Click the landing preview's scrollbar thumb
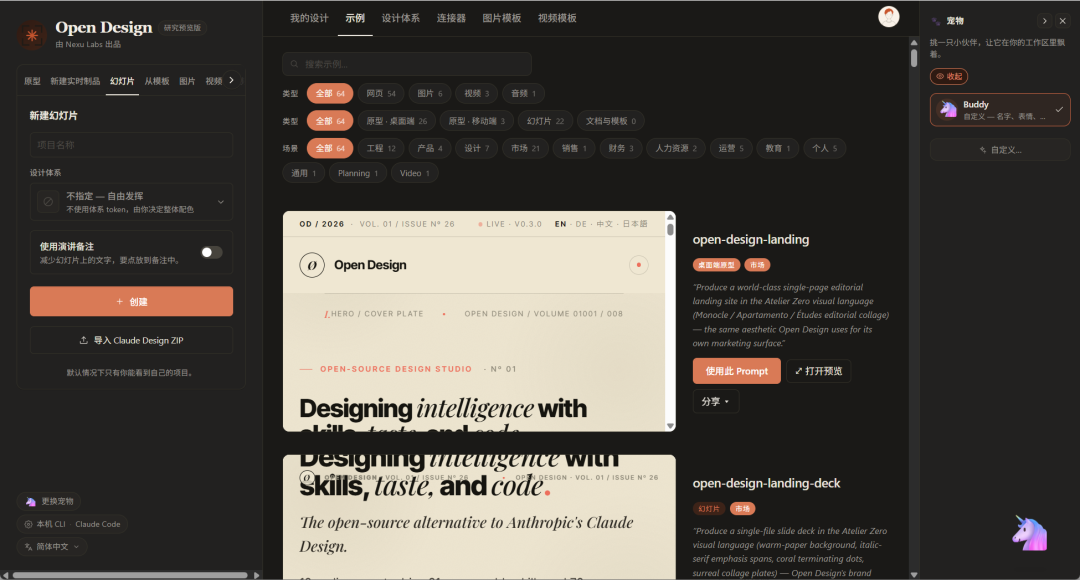 [x=670, y=229]
